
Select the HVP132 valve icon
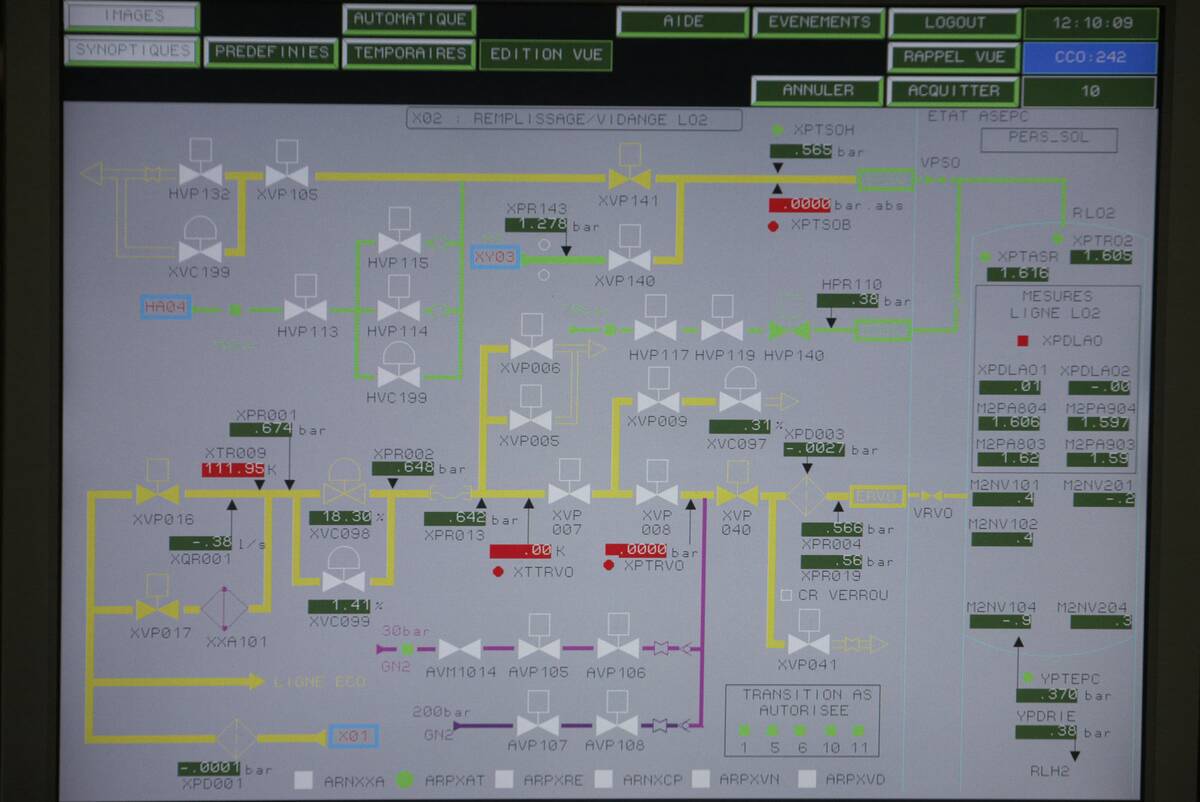click(x=200, y=173)
